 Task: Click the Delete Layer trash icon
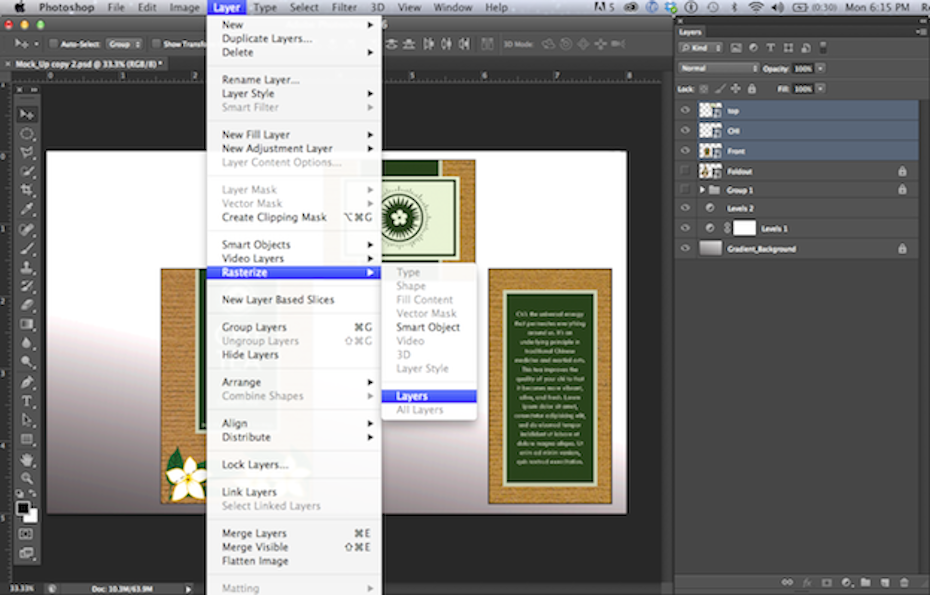pos(904,581)
